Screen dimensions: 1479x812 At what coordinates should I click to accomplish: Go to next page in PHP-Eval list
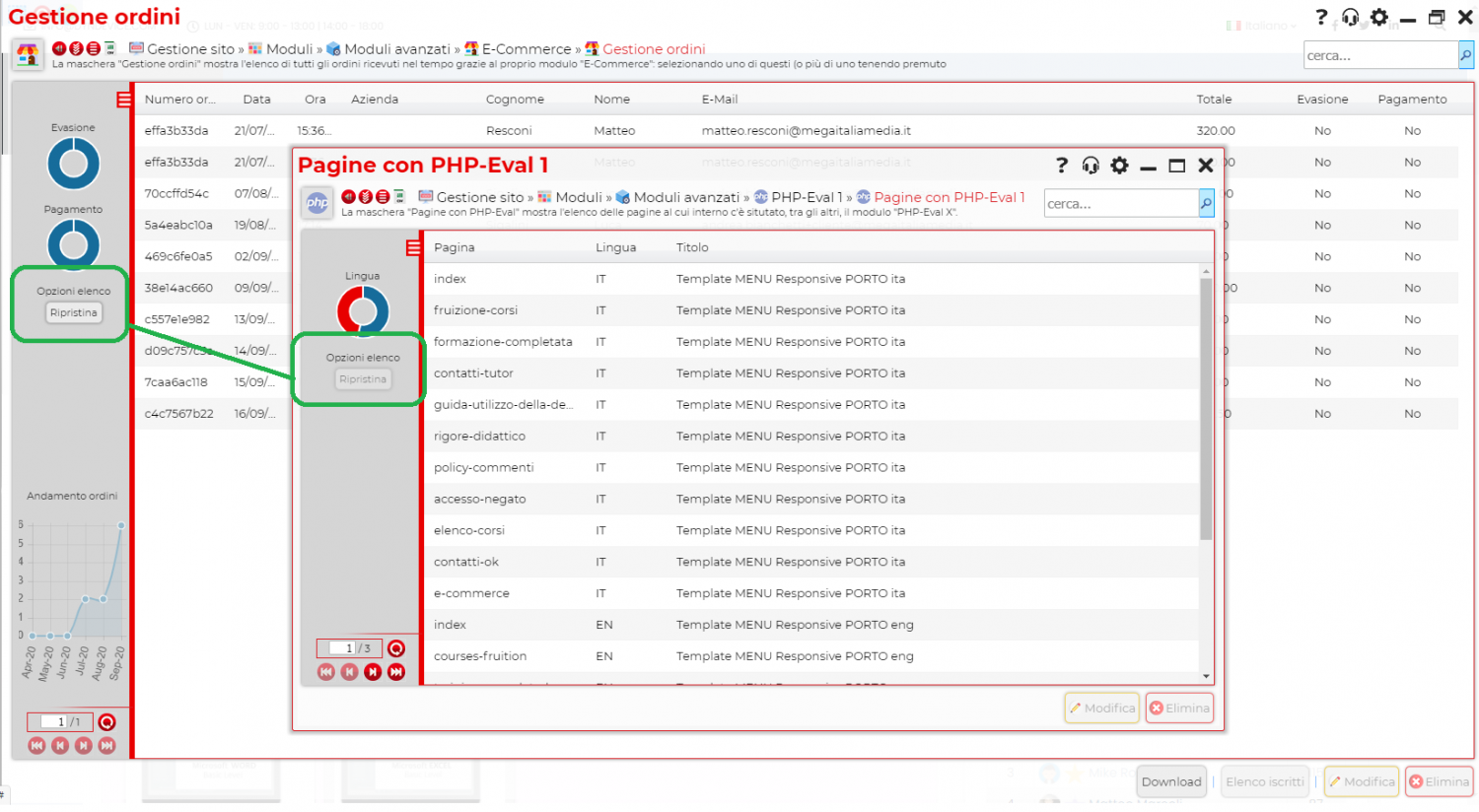(373, 672)
